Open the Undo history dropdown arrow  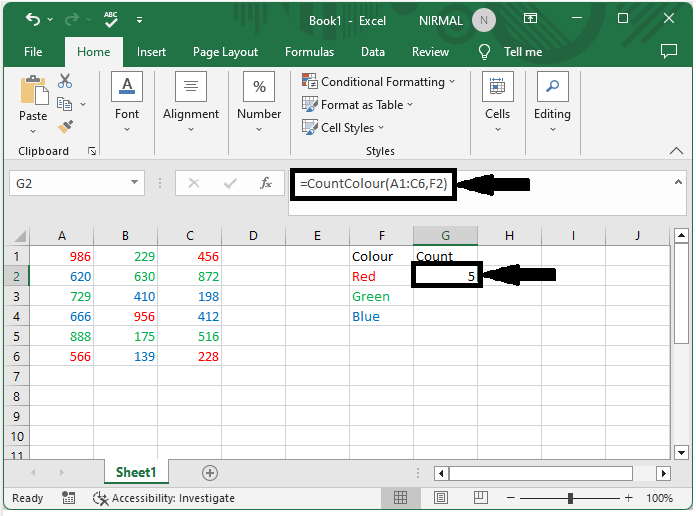tap(50, 20)
